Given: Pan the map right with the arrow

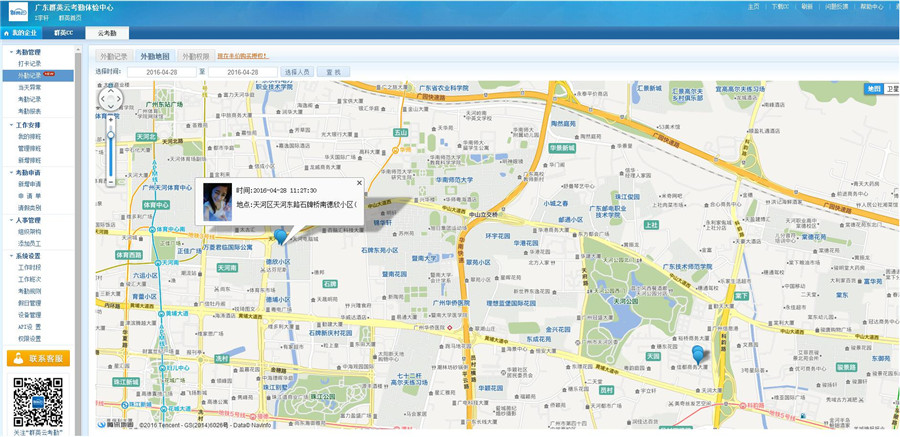Looking at the screenshot, I should point(119,99).
